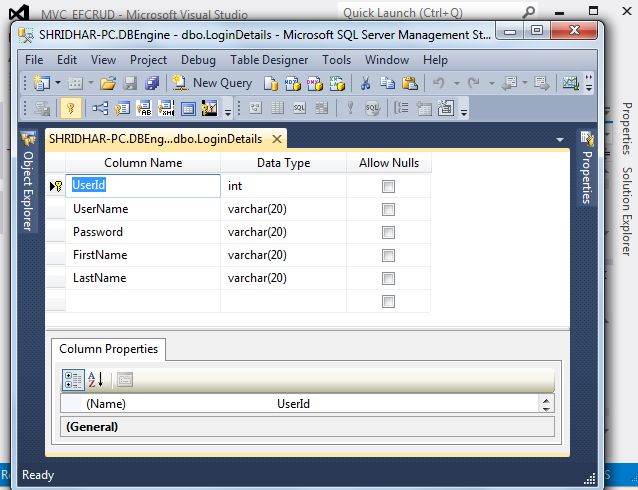
Task: Toggle Allow Nulls for FirstName
Action: (389, 256)
